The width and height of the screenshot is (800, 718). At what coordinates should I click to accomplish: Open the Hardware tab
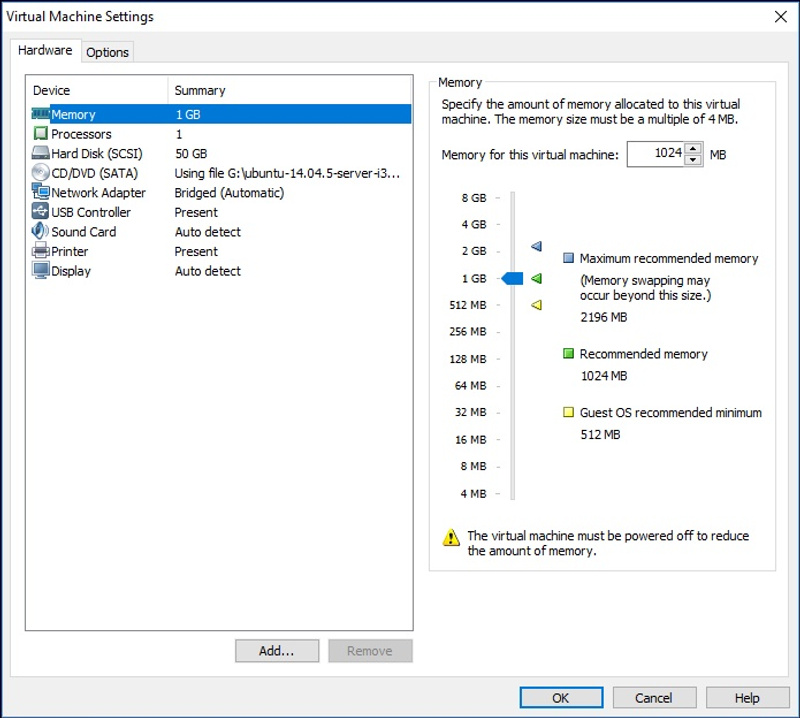click(45, 51)
